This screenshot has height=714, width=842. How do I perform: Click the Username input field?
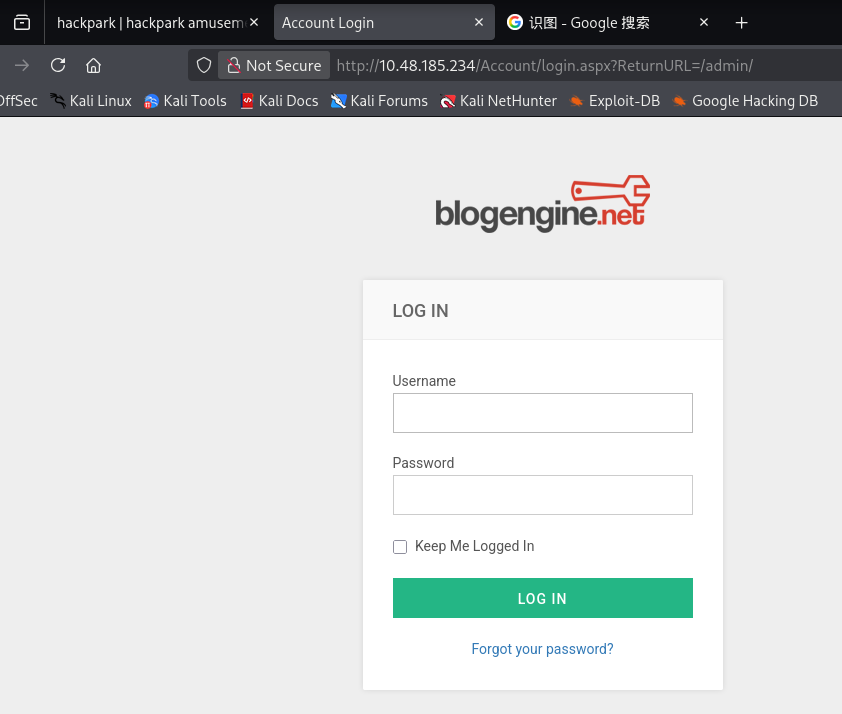542,413
